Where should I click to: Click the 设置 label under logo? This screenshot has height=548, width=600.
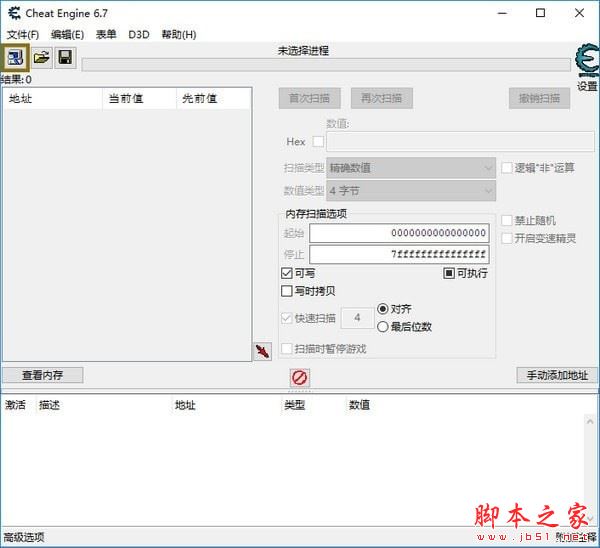(x=587, y=86)
